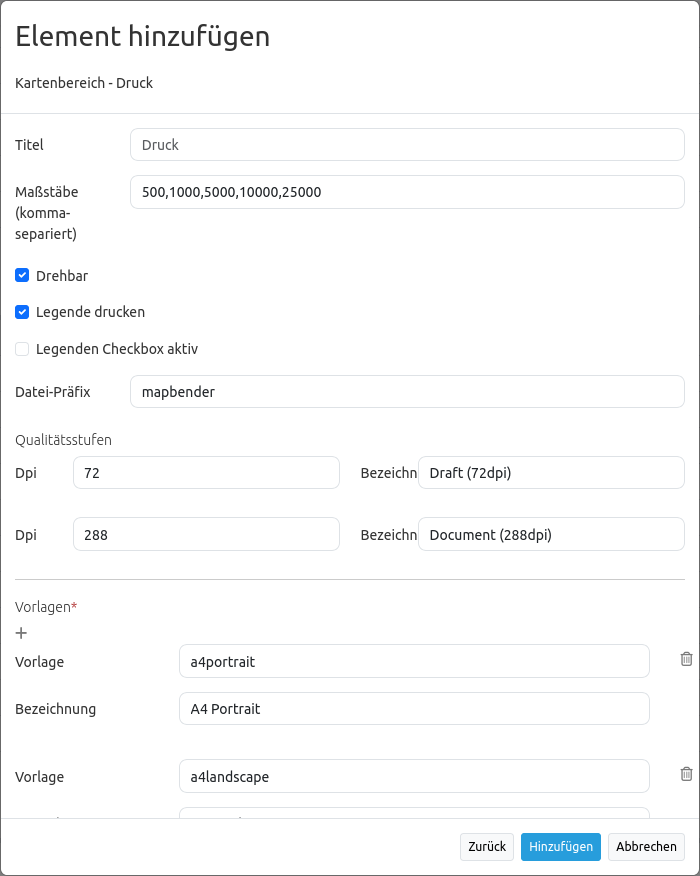This screenshot has width=700, height=876.
Task: Edit the Draft (72dpi) label field
Action: [x=550, y=473]
